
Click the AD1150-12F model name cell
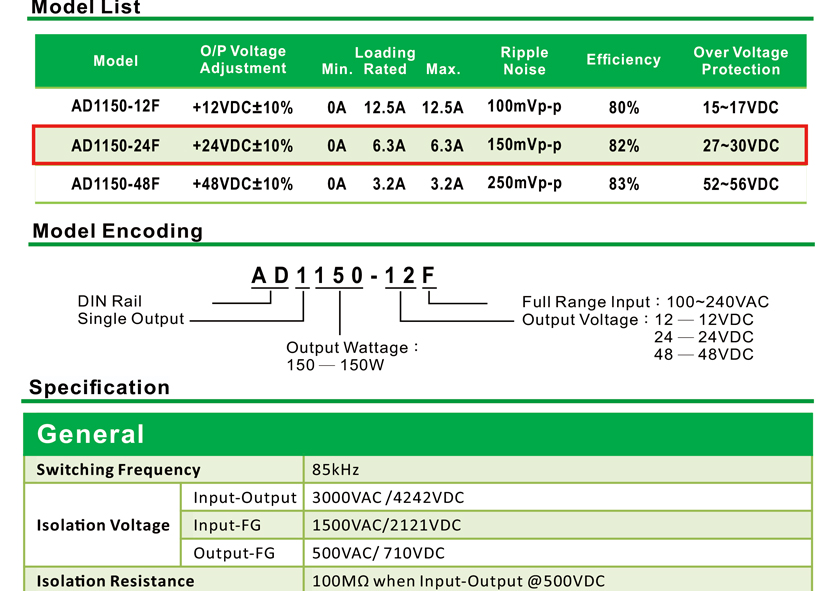tap(115, 106)
